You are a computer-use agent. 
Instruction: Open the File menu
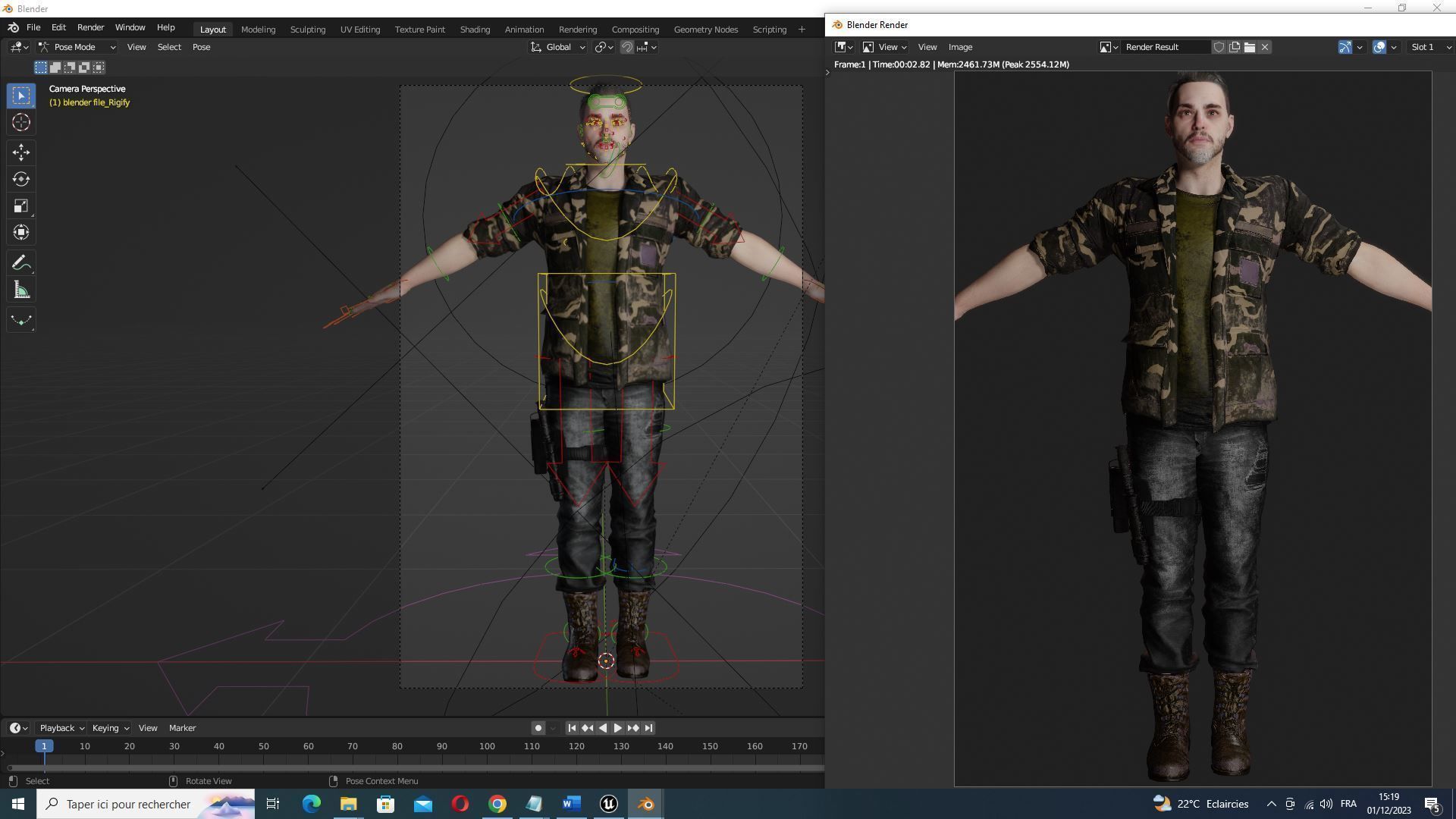(33, 27)
